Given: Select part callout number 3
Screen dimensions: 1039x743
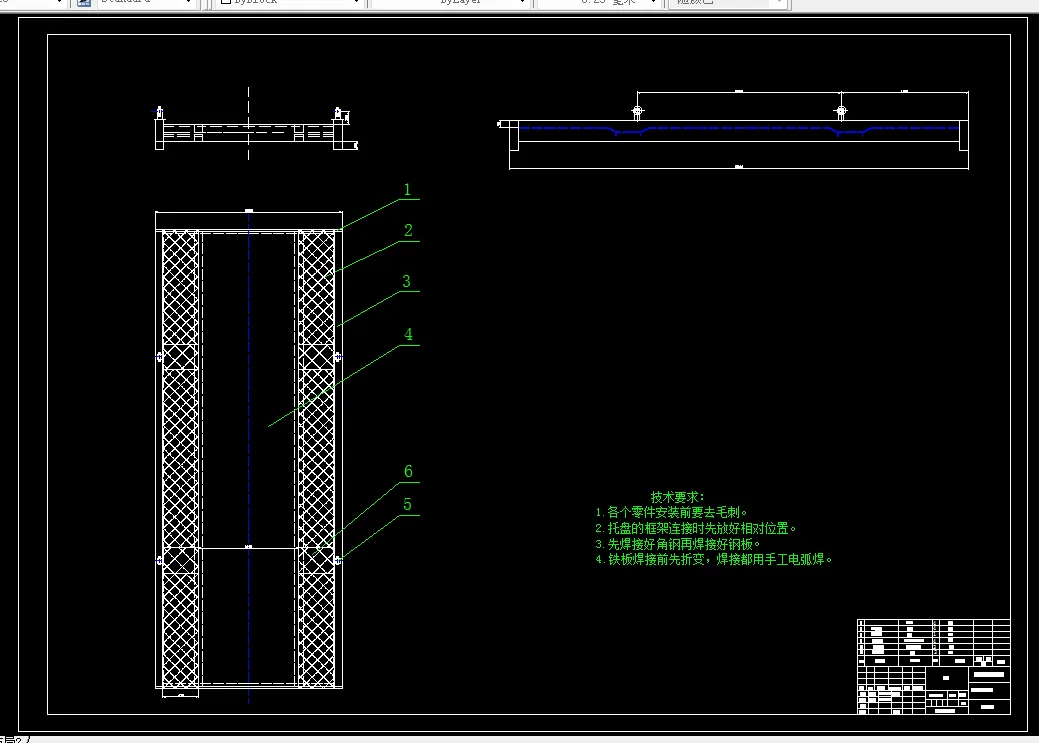Looking at the screenshot, I should 407,282.
